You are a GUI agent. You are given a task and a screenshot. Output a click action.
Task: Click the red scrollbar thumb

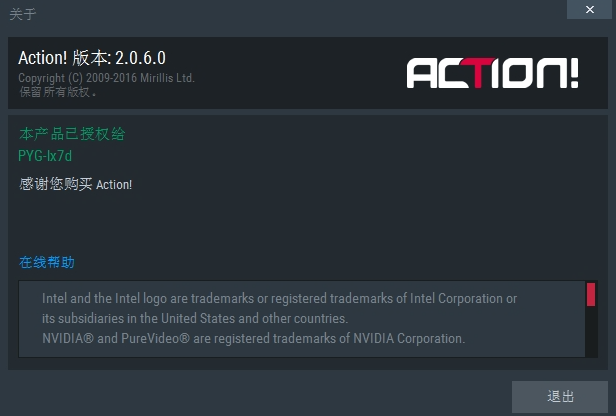point(590,295)
